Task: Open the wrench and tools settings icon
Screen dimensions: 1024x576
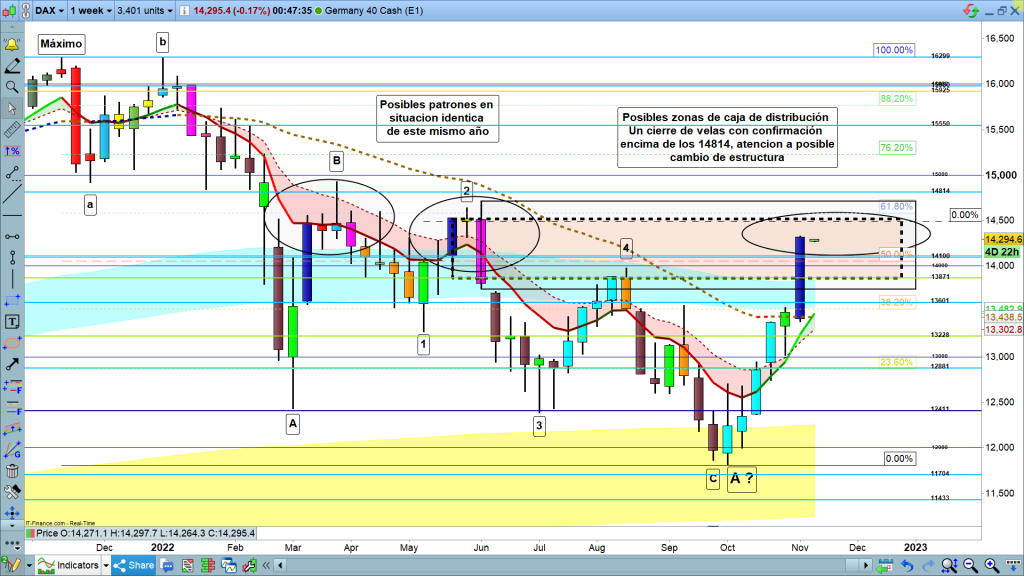Action: 12,492
